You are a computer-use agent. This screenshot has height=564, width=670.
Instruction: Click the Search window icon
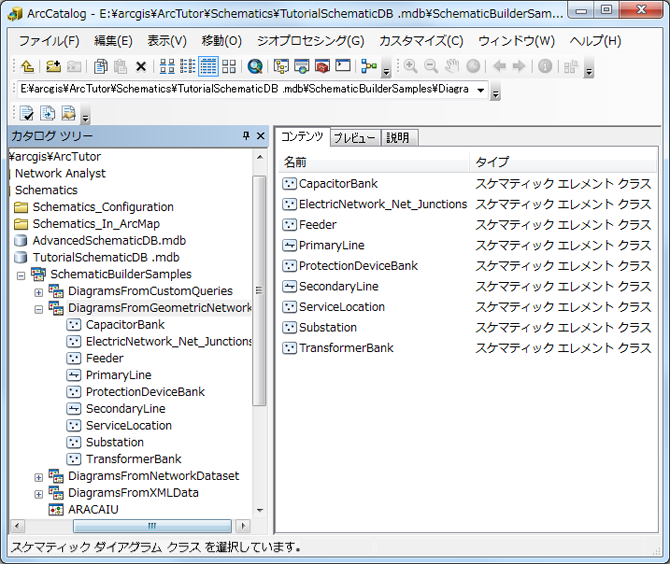[255, 67]
